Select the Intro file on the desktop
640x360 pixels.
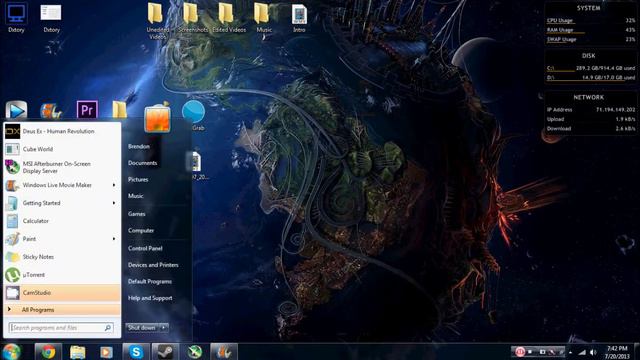click(299, 18)
